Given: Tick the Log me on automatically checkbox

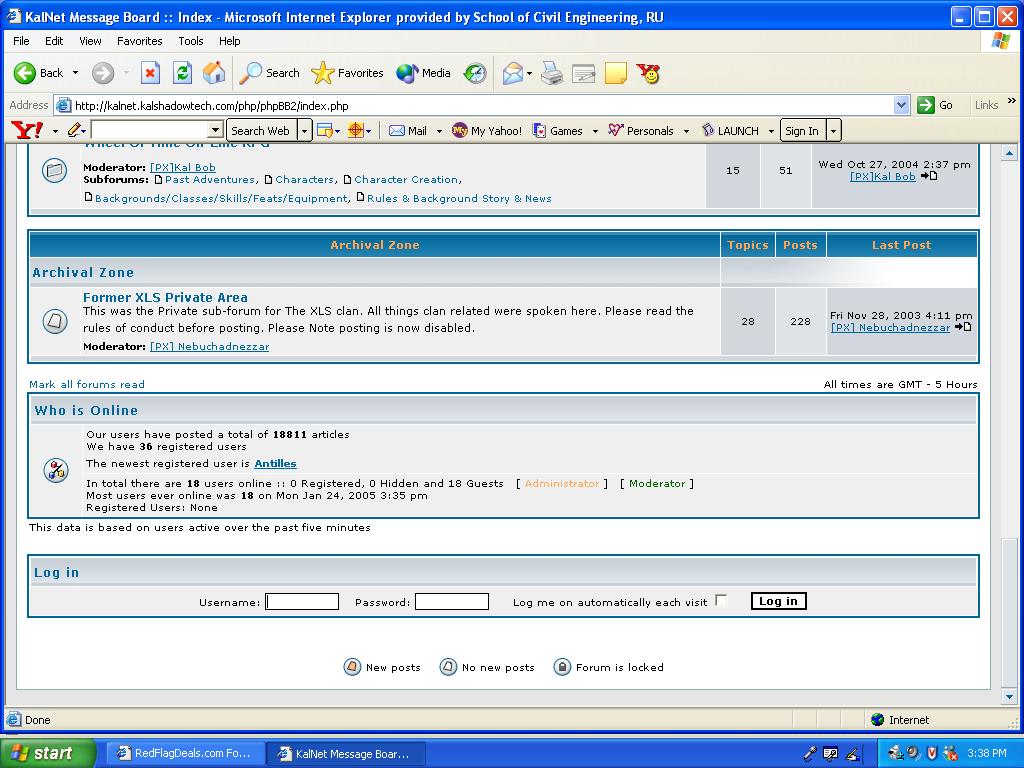Looking at the screenshot, I should point(721,600).
